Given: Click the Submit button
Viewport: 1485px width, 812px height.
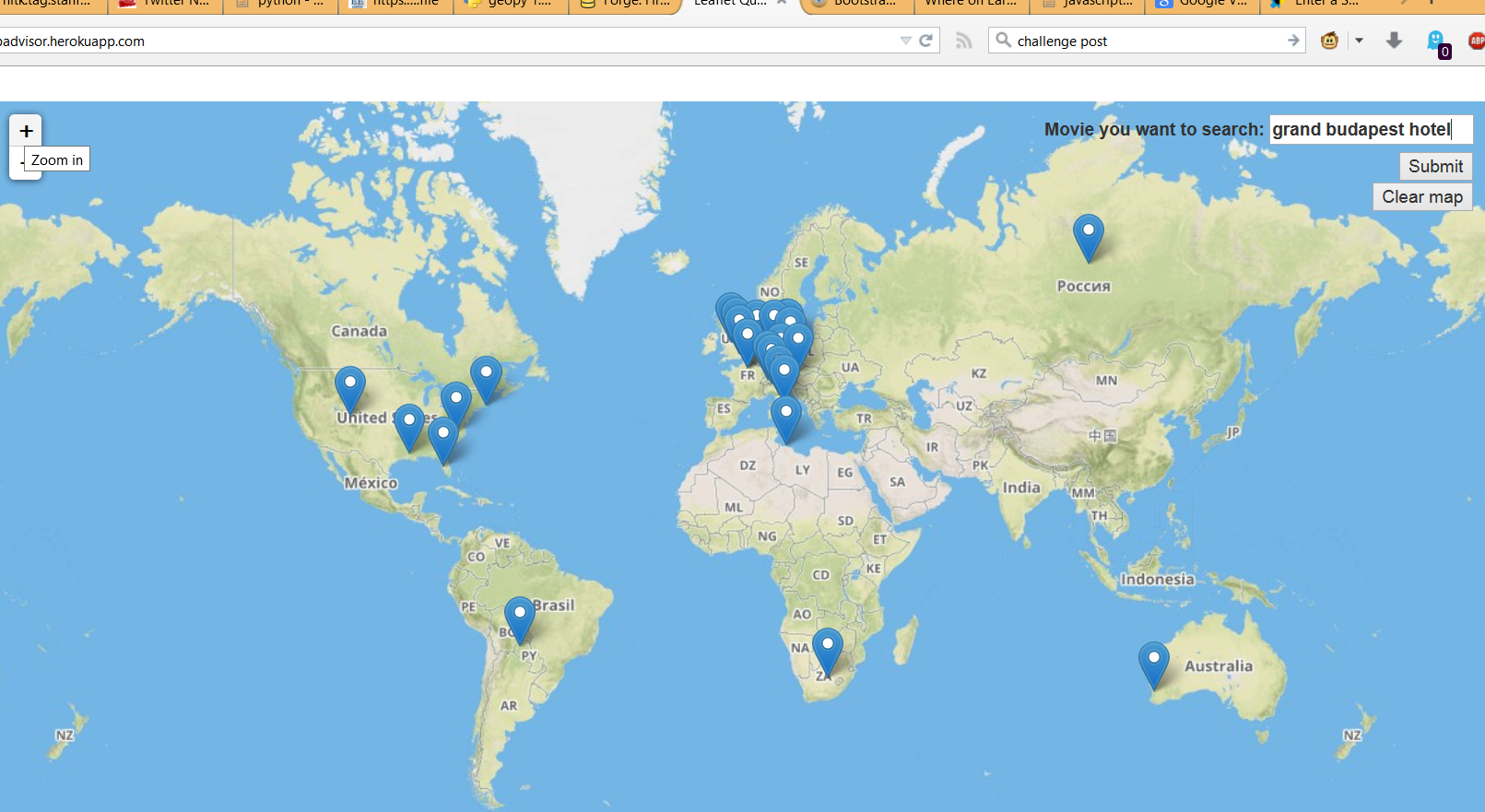Looking at the screenshot, I should tap(1435, 166).
